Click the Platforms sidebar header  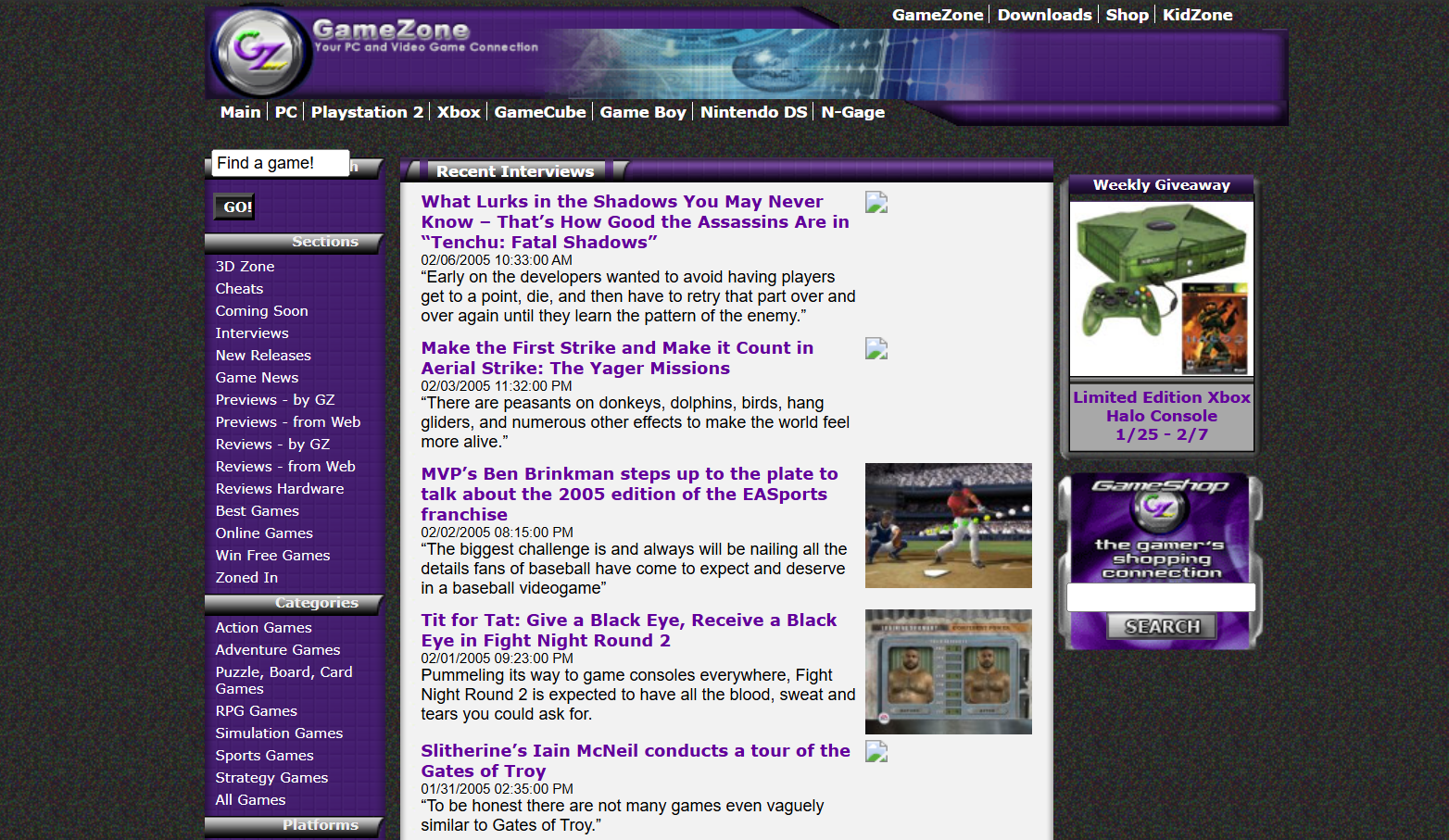point(321,825)
